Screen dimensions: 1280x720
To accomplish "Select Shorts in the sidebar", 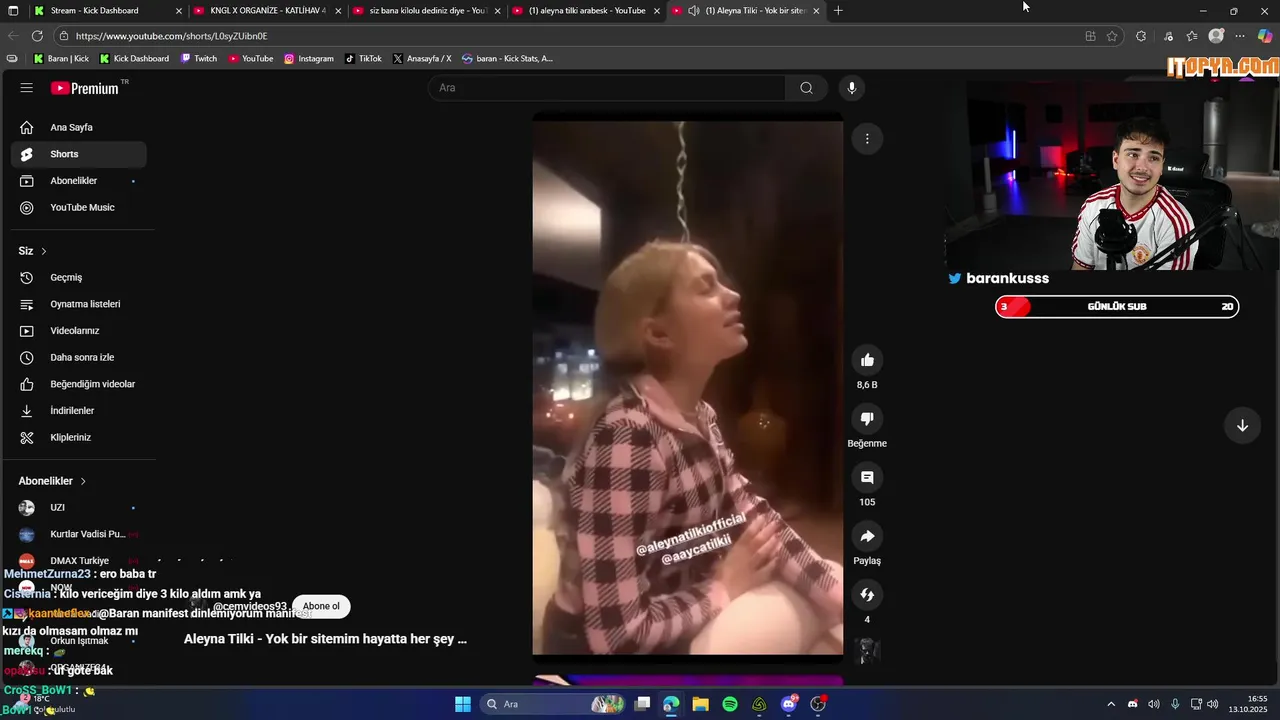I will (x=79, y=154).
